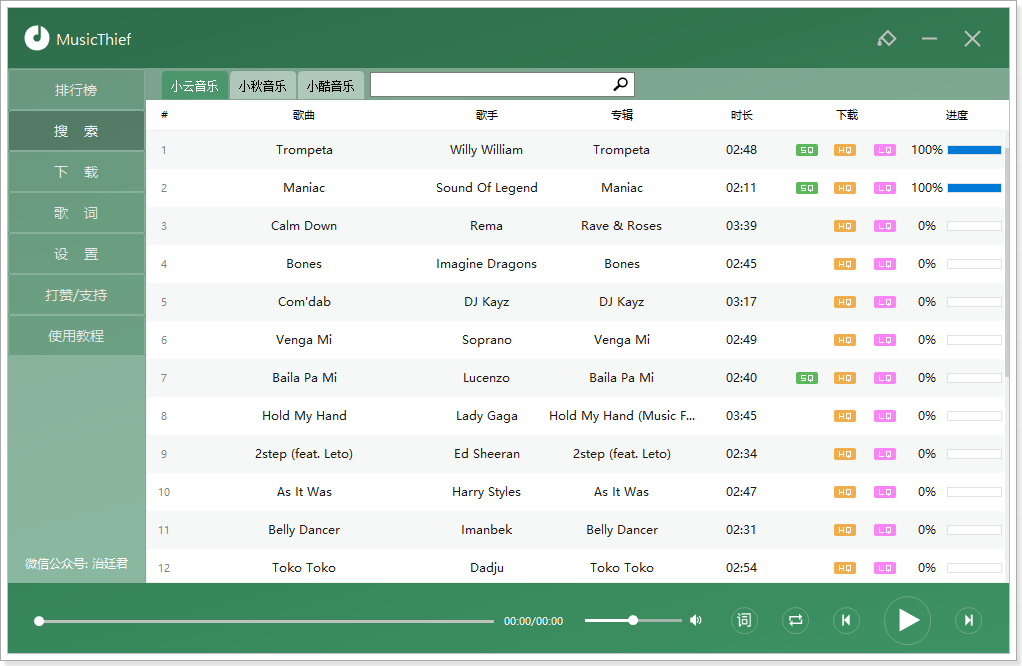Toggle the repeat mode icon

(795, 620)
